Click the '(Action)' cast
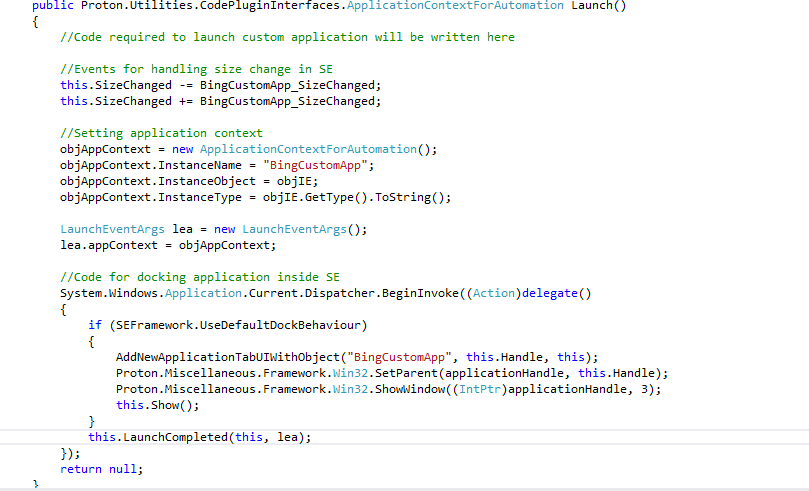 coord(494,293)
